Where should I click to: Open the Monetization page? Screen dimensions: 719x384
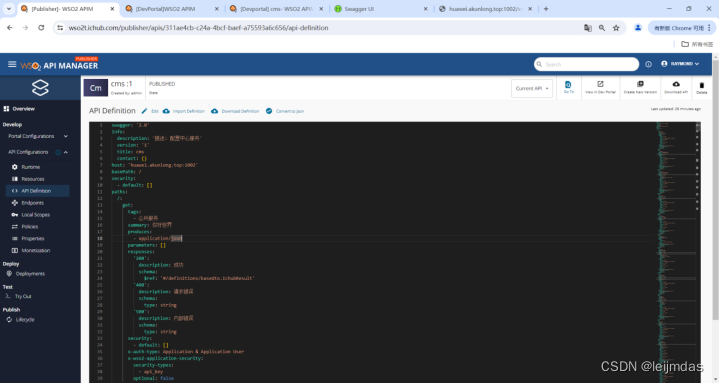(35, 250)
